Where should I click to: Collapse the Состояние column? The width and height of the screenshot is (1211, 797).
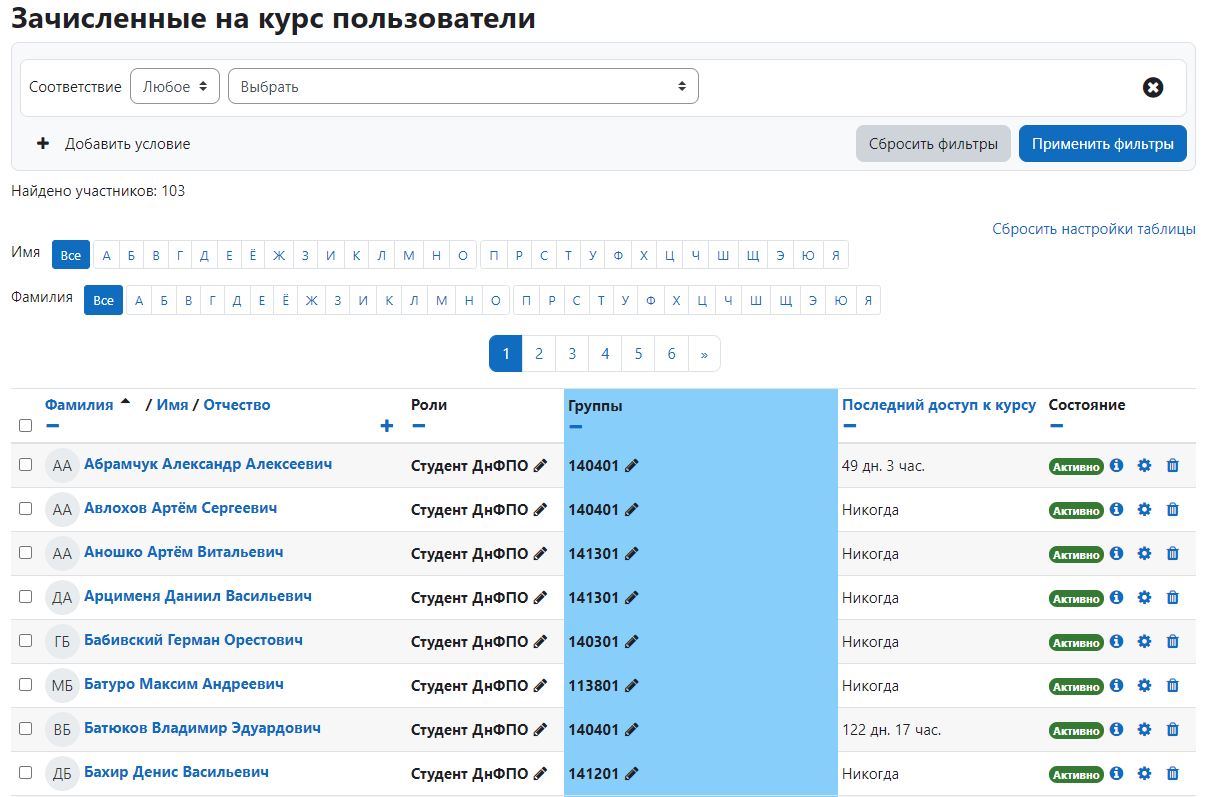point(1056,426)
